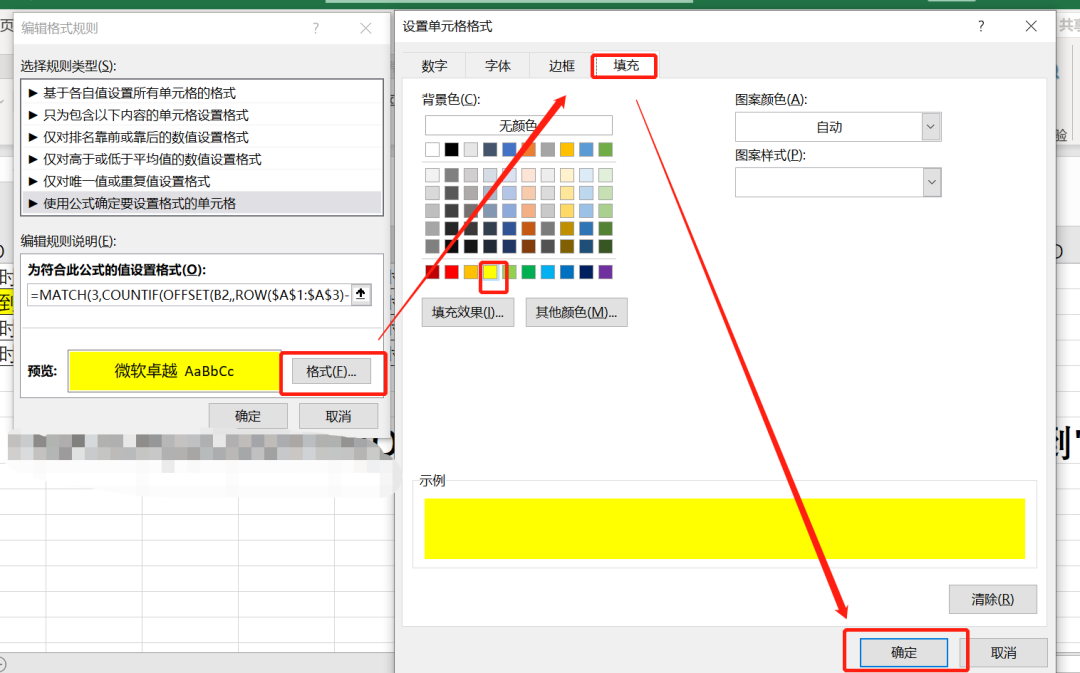
Task: Select rule type 仅对唯一值或重复值设置格式
Action: click(202, 181)
